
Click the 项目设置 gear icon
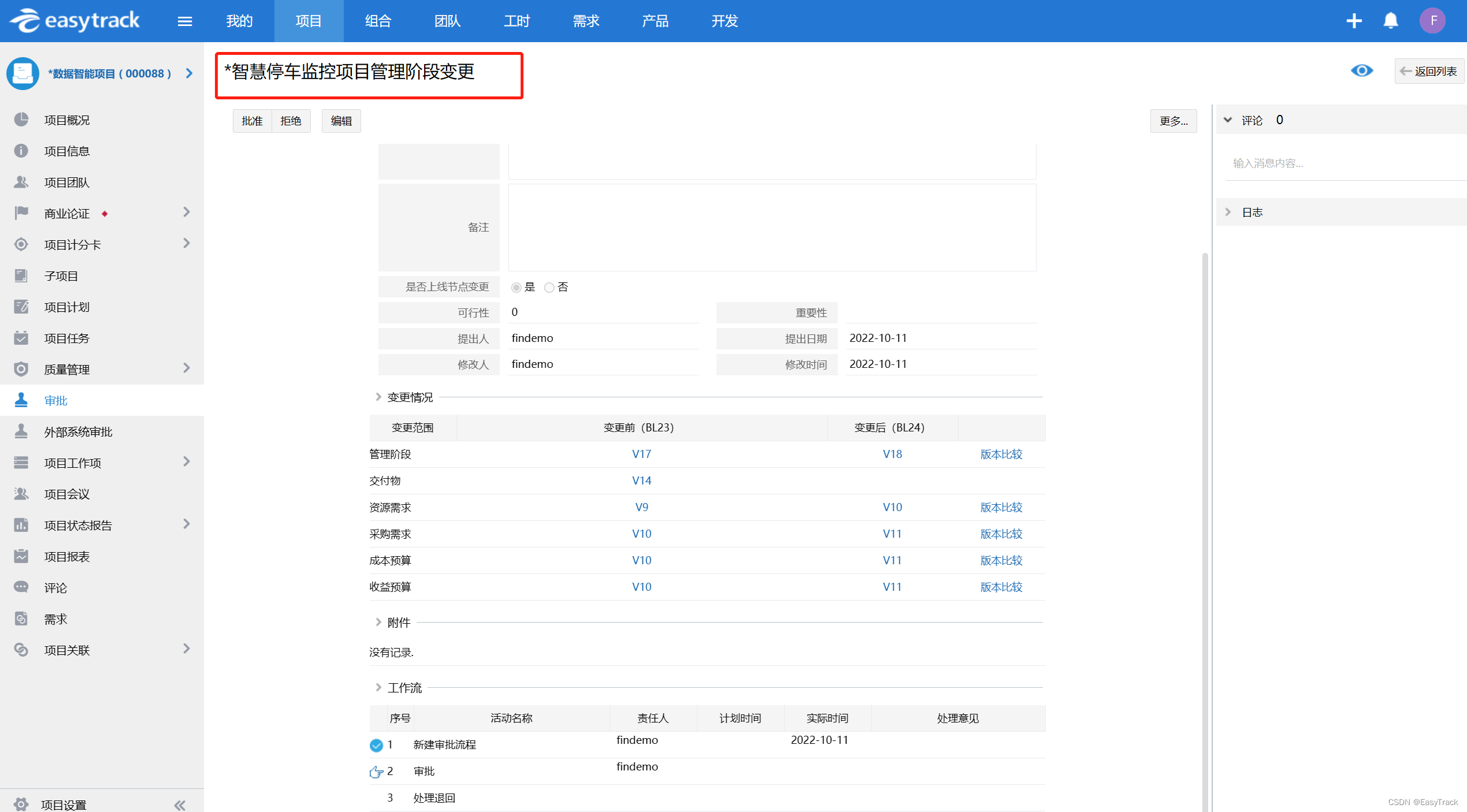pyautogui.click(x=21, y=803)
